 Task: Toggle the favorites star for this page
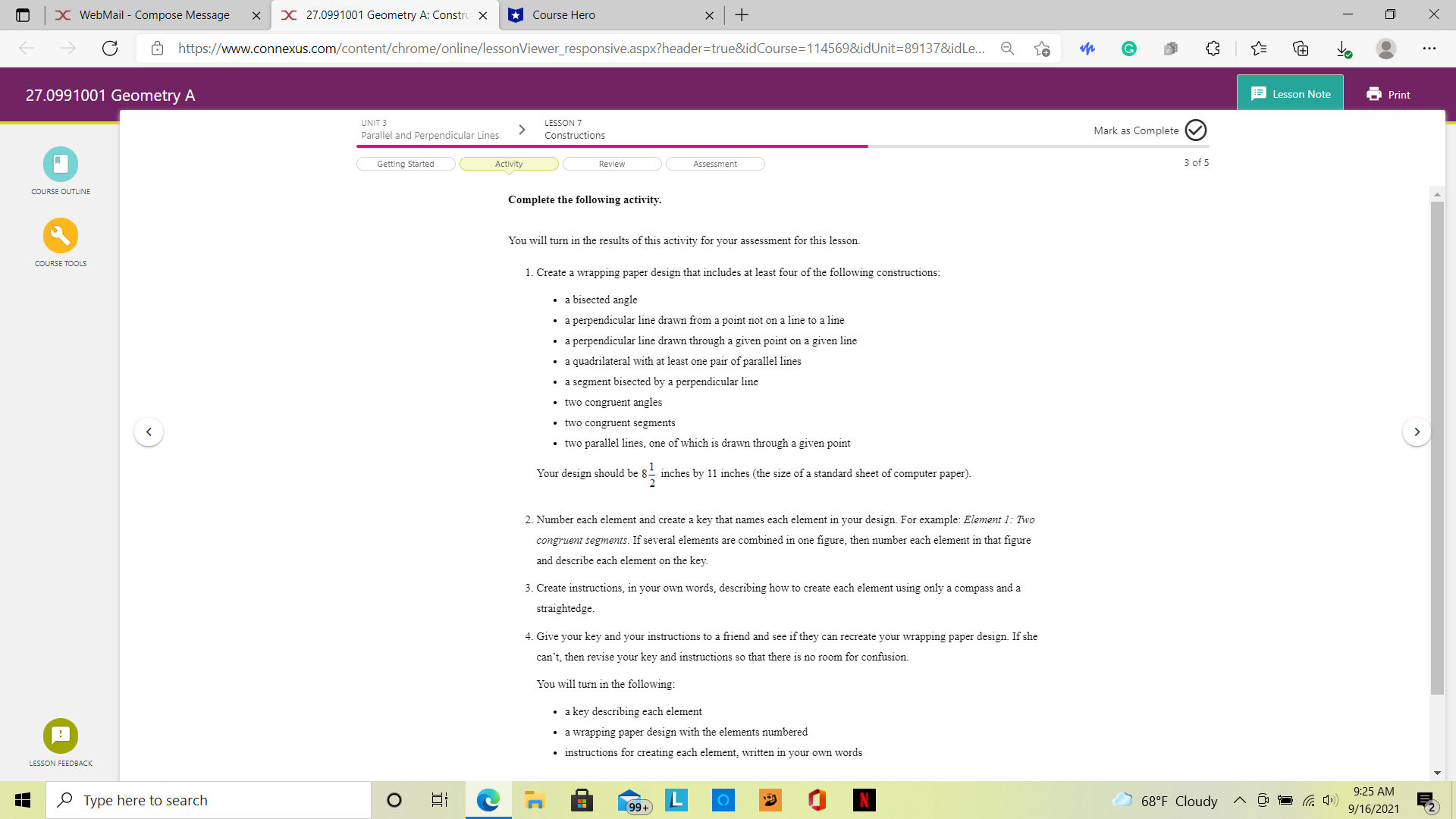[x=1041, y=48]
